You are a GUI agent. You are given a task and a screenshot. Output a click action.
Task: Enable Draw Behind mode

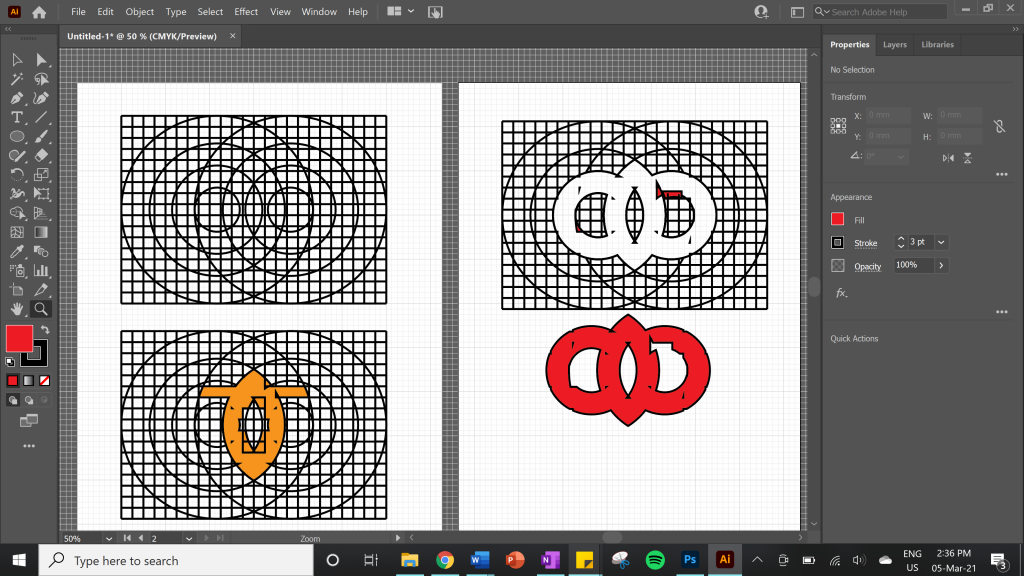[29, 400]
